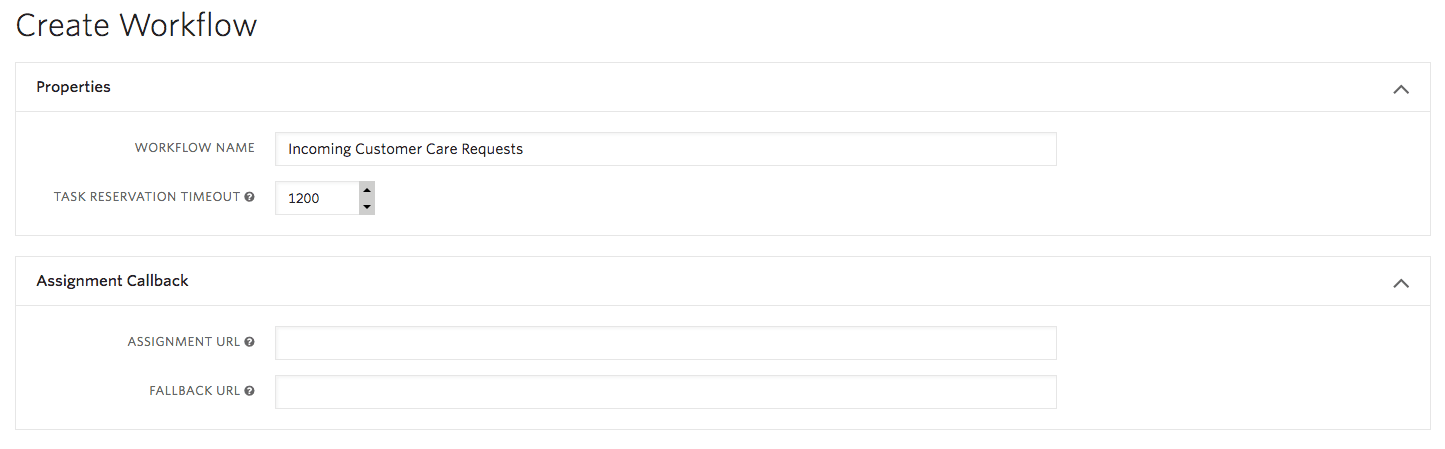
Task: Click the ASSIGNMENT URL label text
Action: [184, 342]
